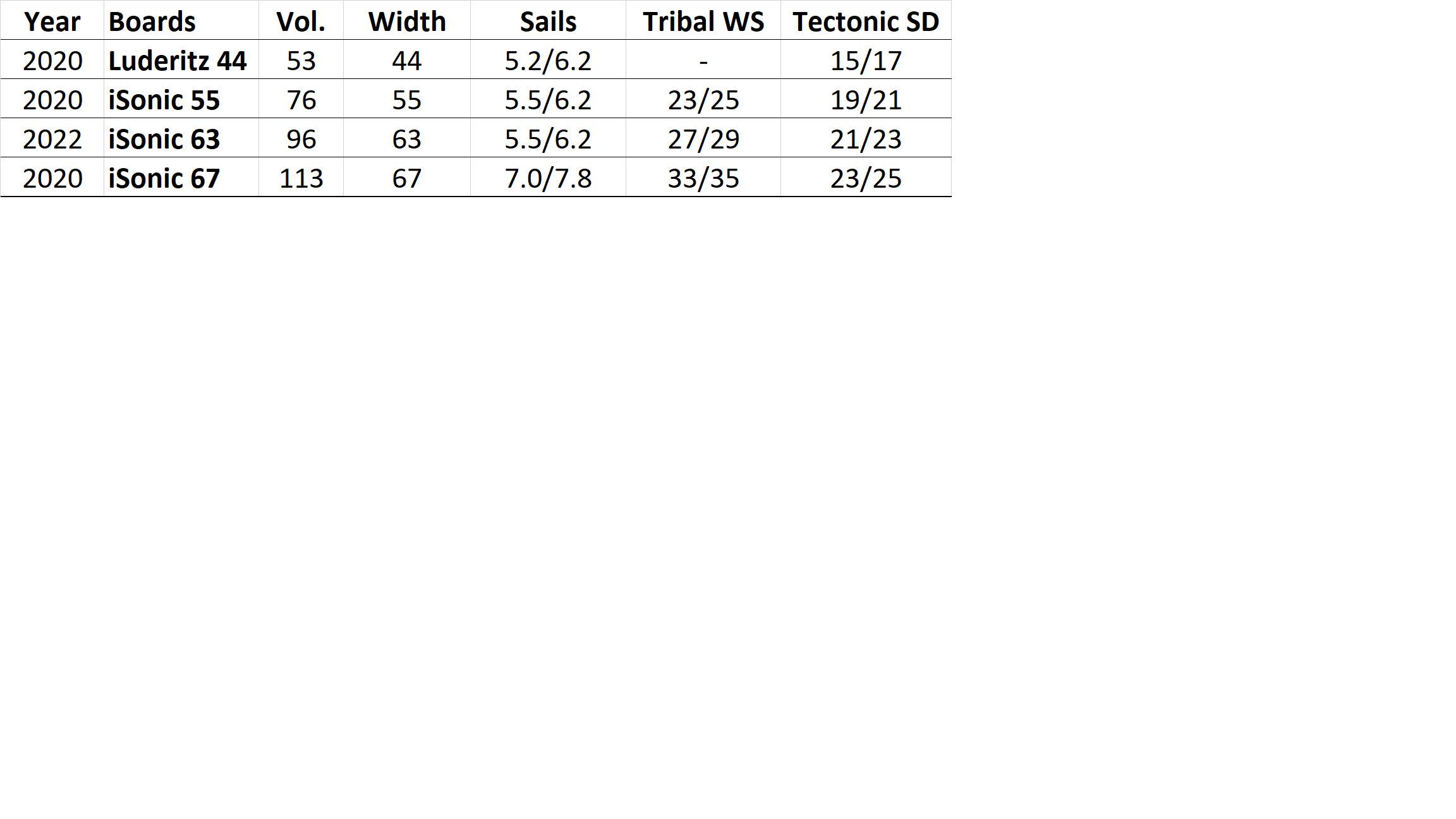Click the volume value 113
This screenshot has height=819, width=1456.
point(301,178)
